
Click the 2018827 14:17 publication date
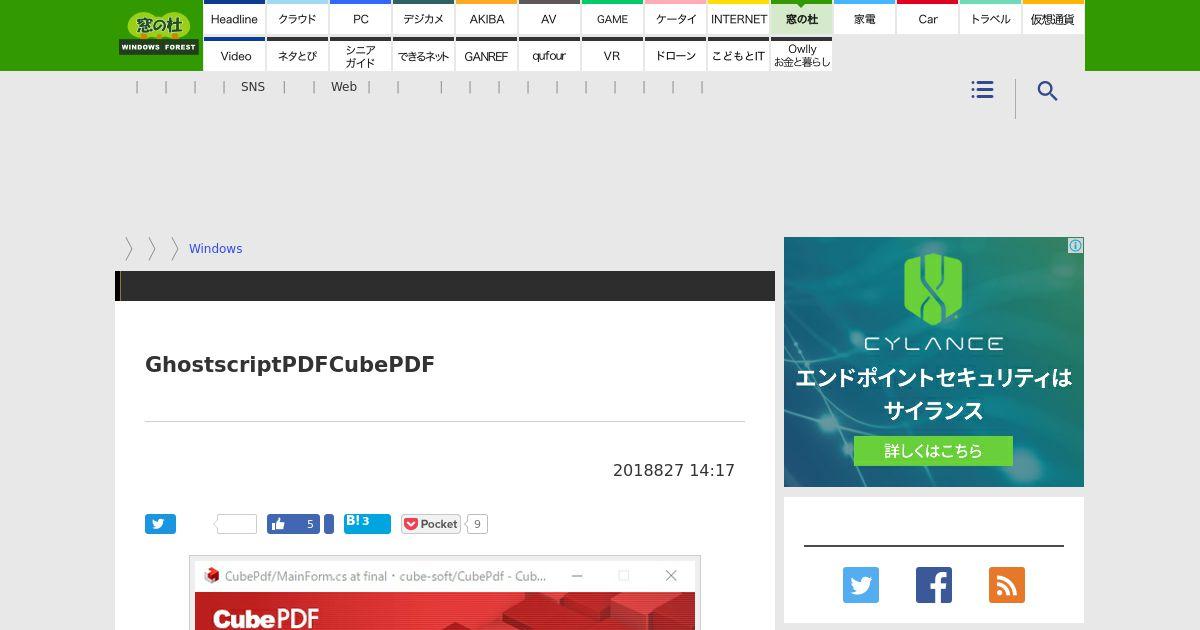pyautogui.click(x=674, y=470)
